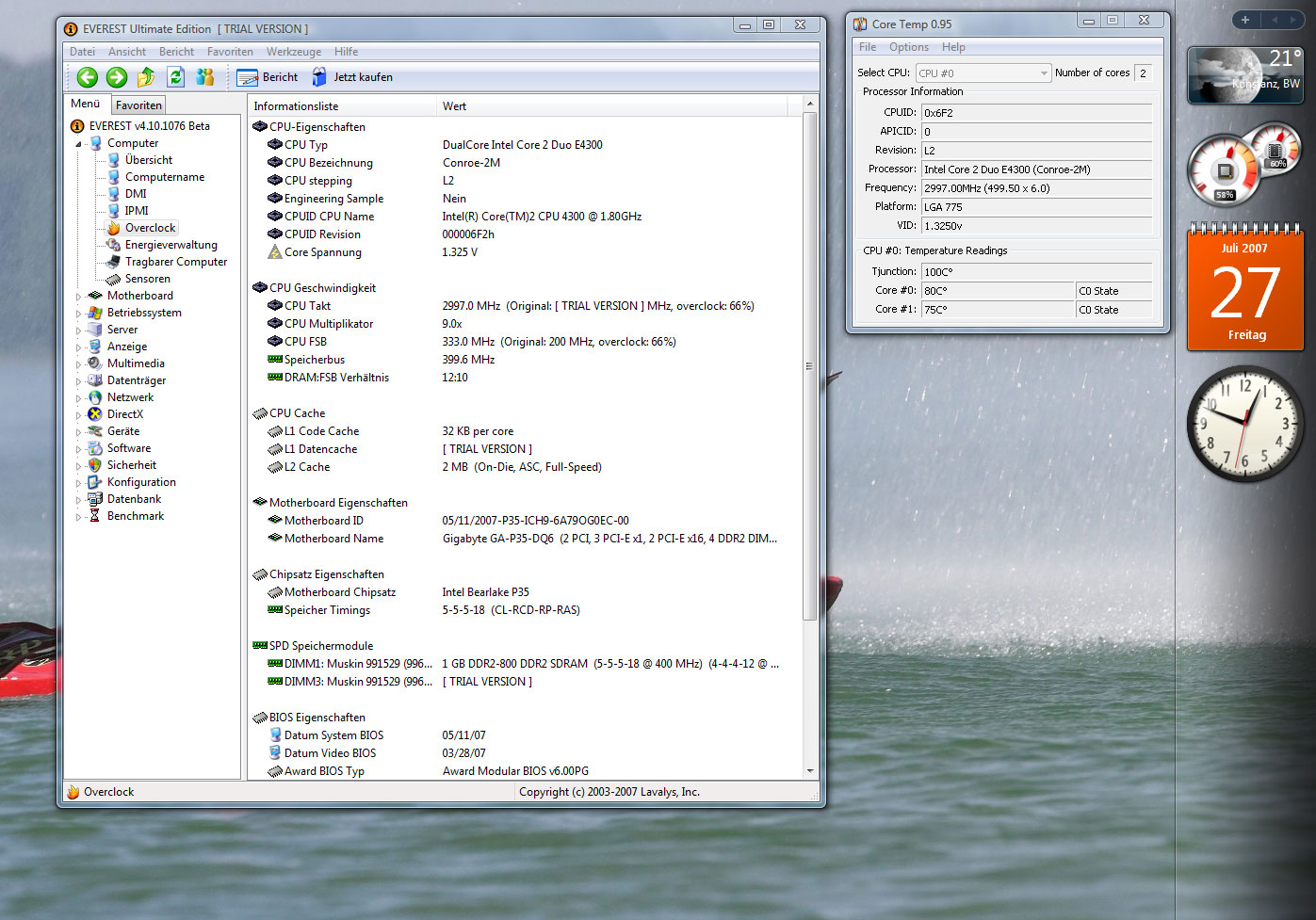Select the Motherboard Name row
Screen dimensions: 1316x920
coord(525,539)
